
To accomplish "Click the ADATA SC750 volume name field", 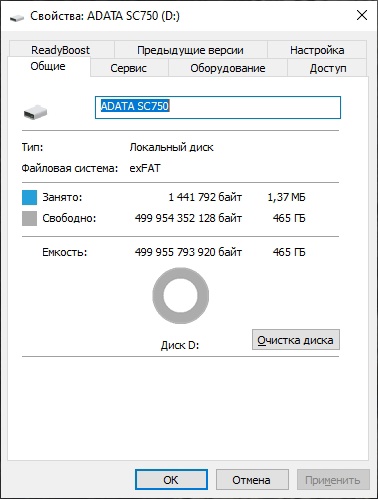I will [x=218, y=107].
